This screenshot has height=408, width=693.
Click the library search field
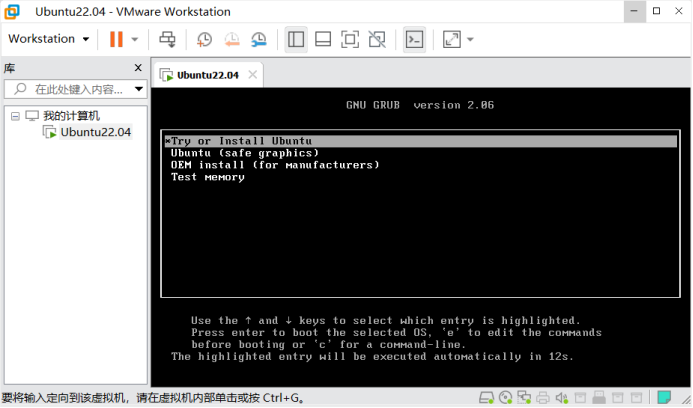coord(77,89)
